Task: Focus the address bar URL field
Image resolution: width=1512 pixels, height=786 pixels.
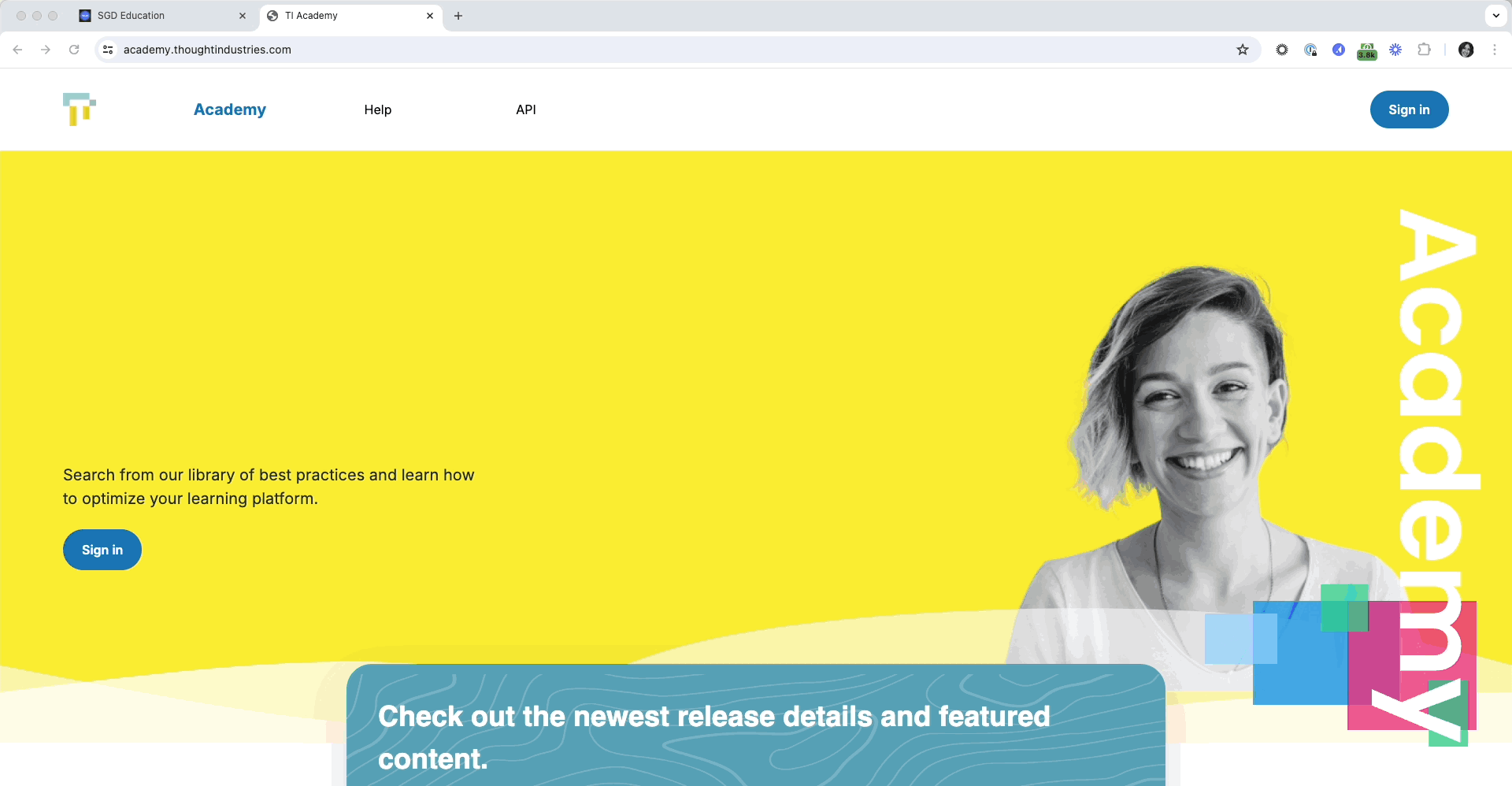Action: [x=677, y=50]
